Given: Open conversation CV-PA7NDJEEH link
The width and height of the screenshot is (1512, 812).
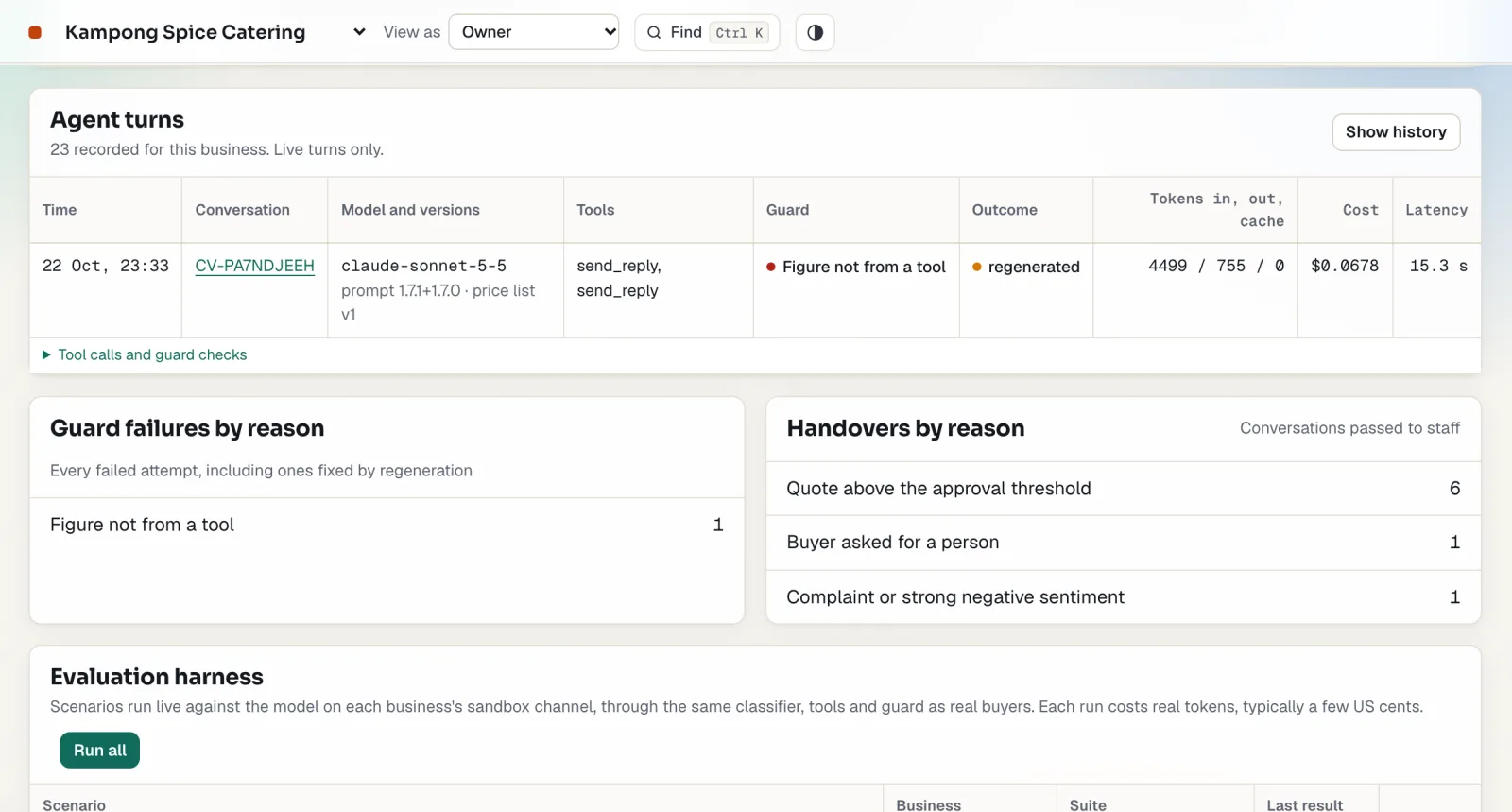Looking at the screenshot, I should point(254,266).
